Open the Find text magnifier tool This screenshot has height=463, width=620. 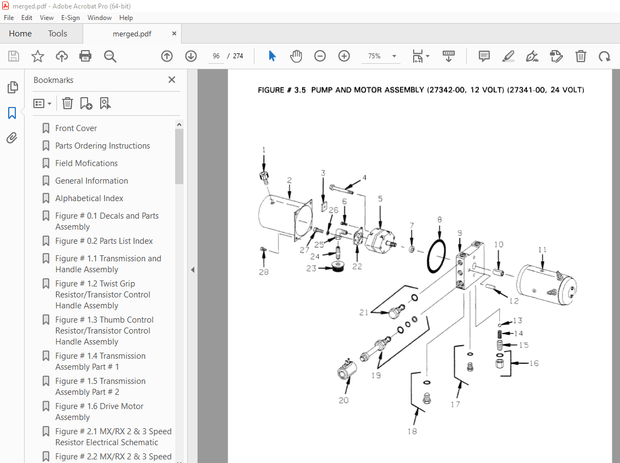110,56
